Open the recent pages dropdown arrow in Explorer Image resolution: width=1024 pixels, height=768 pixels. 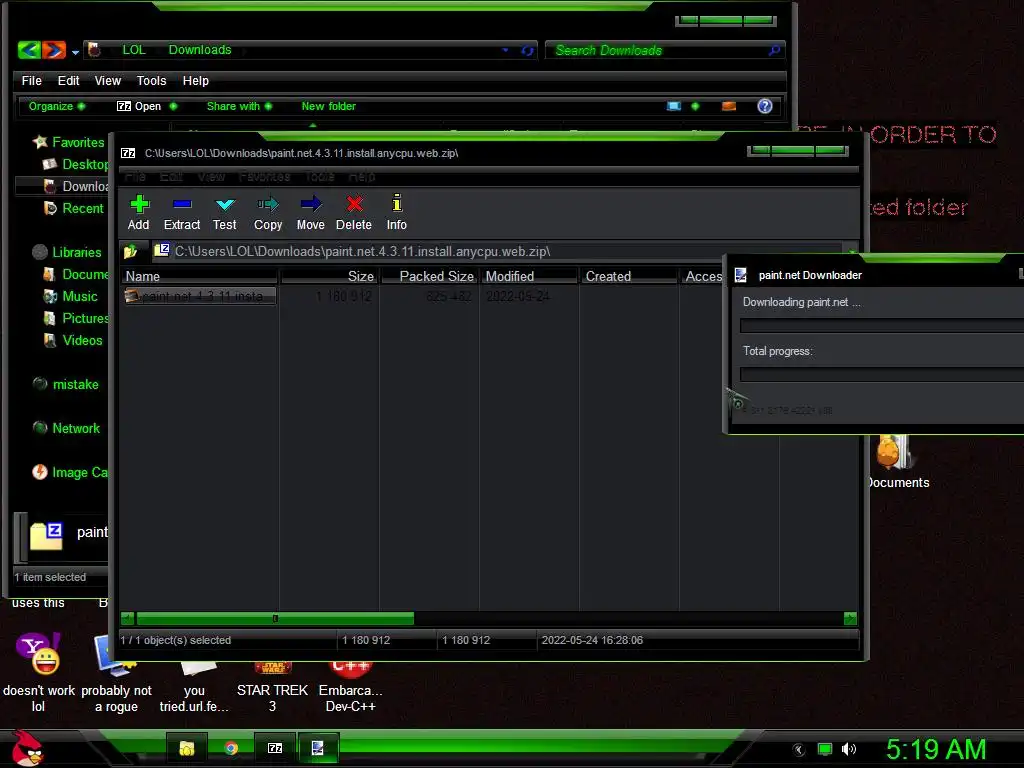point(75,52)
